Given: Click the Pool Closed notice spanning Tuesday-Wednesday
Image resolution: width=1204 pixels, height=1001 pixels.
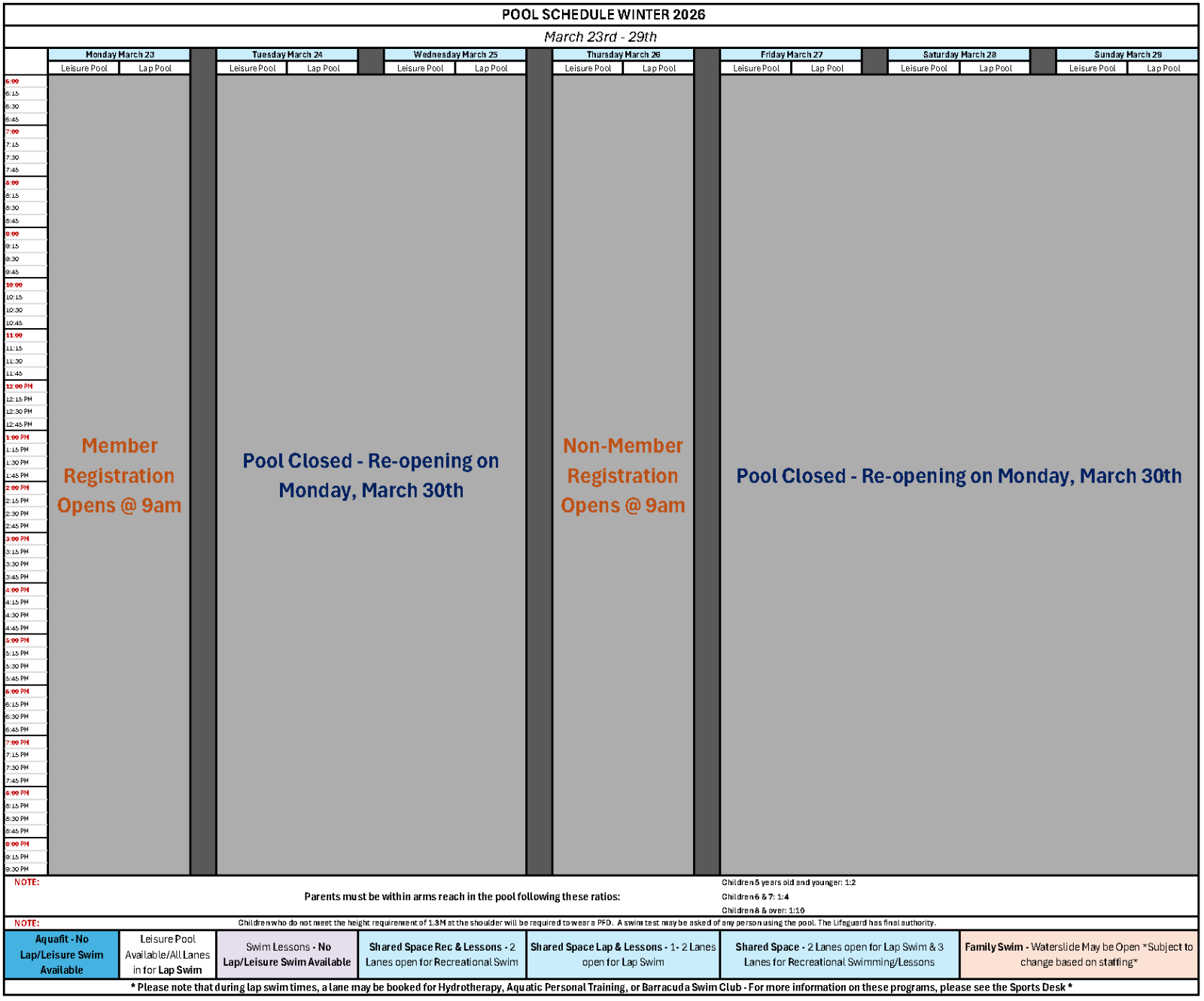Looking at the screenshot, I should [370, 476].
